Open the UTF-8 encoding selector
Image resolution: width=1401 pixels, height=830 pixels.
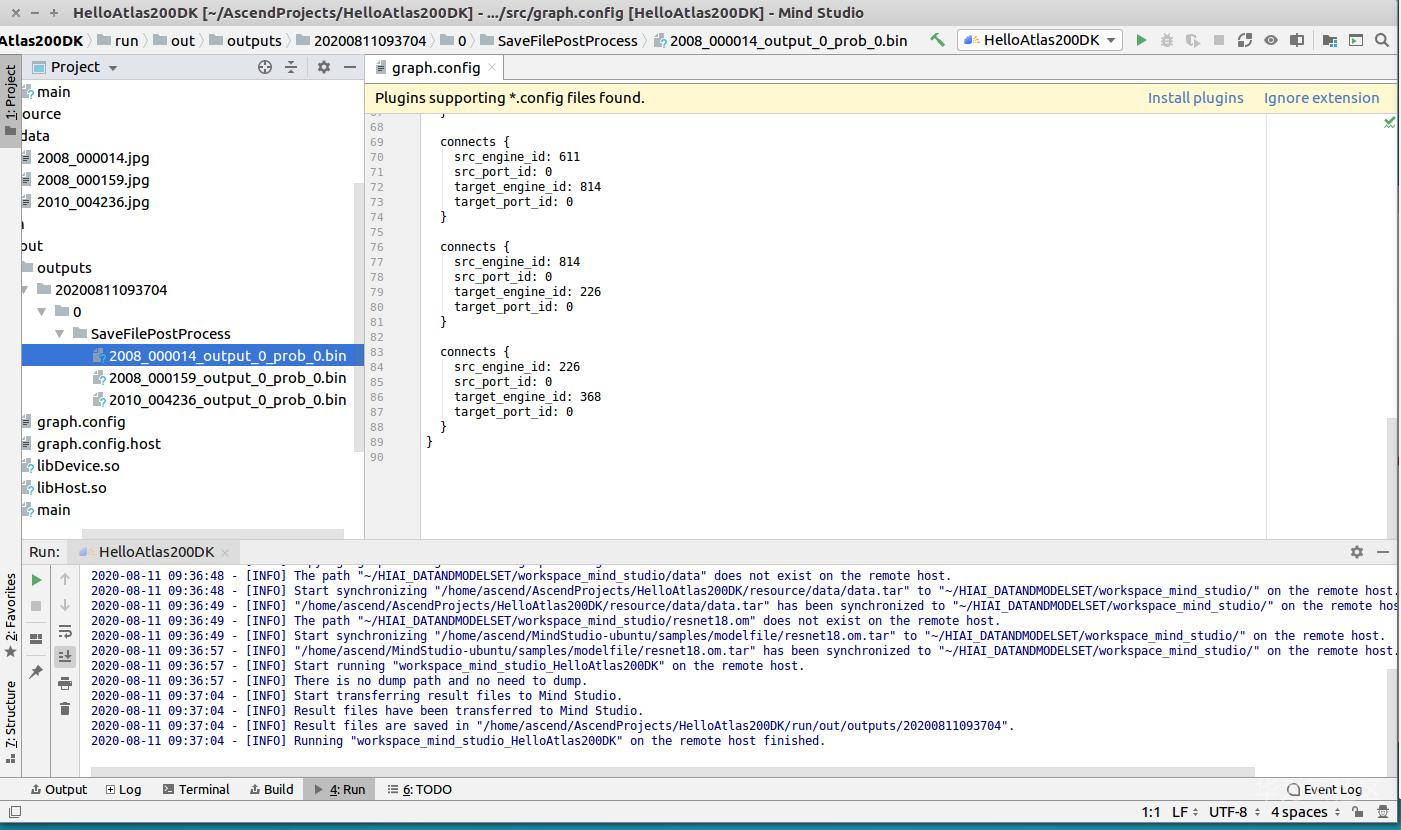(1235, 812)
